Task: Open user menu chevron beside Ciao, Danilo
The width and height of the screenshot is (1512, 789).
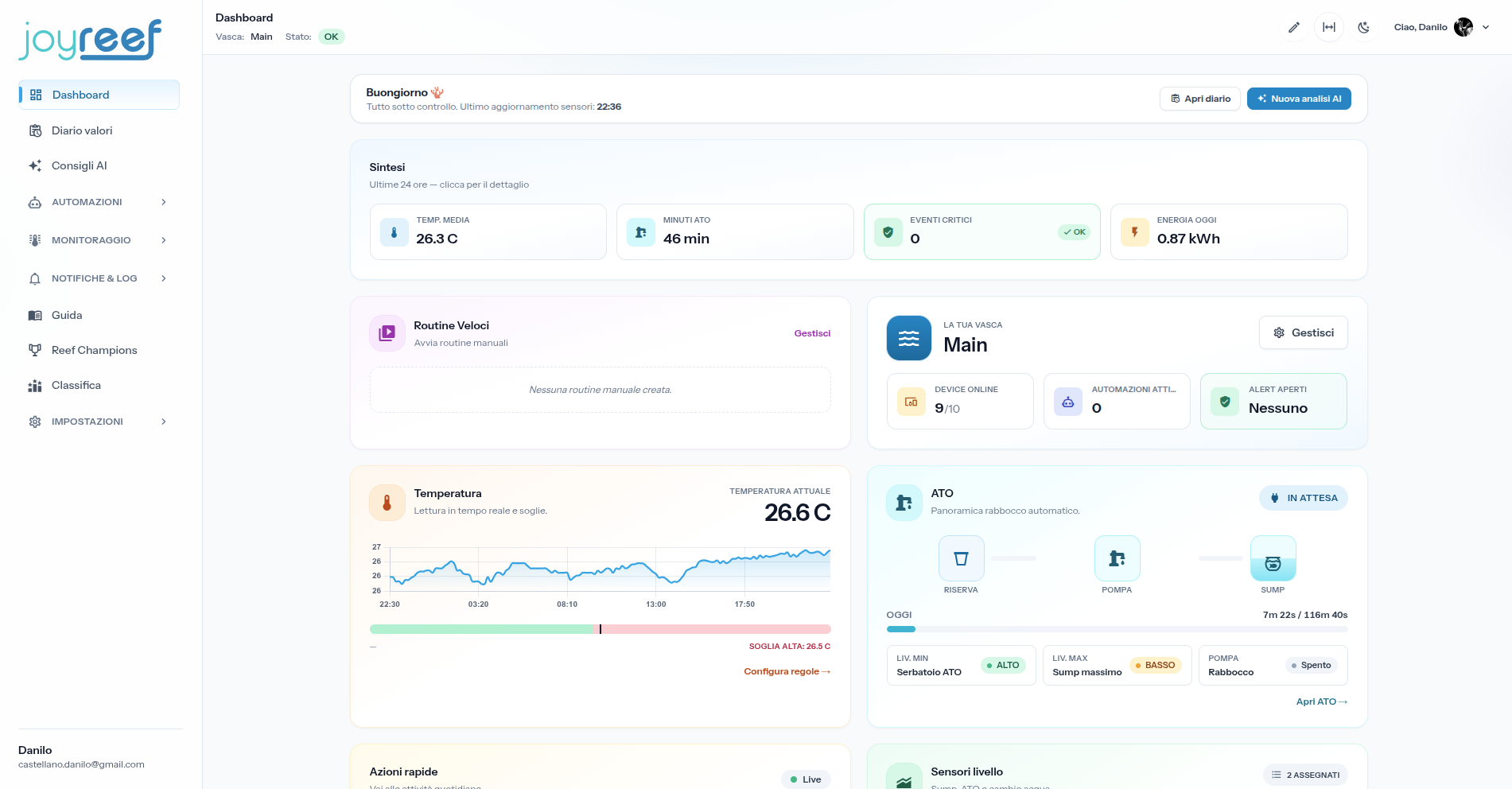Action: coord(1486,27)
